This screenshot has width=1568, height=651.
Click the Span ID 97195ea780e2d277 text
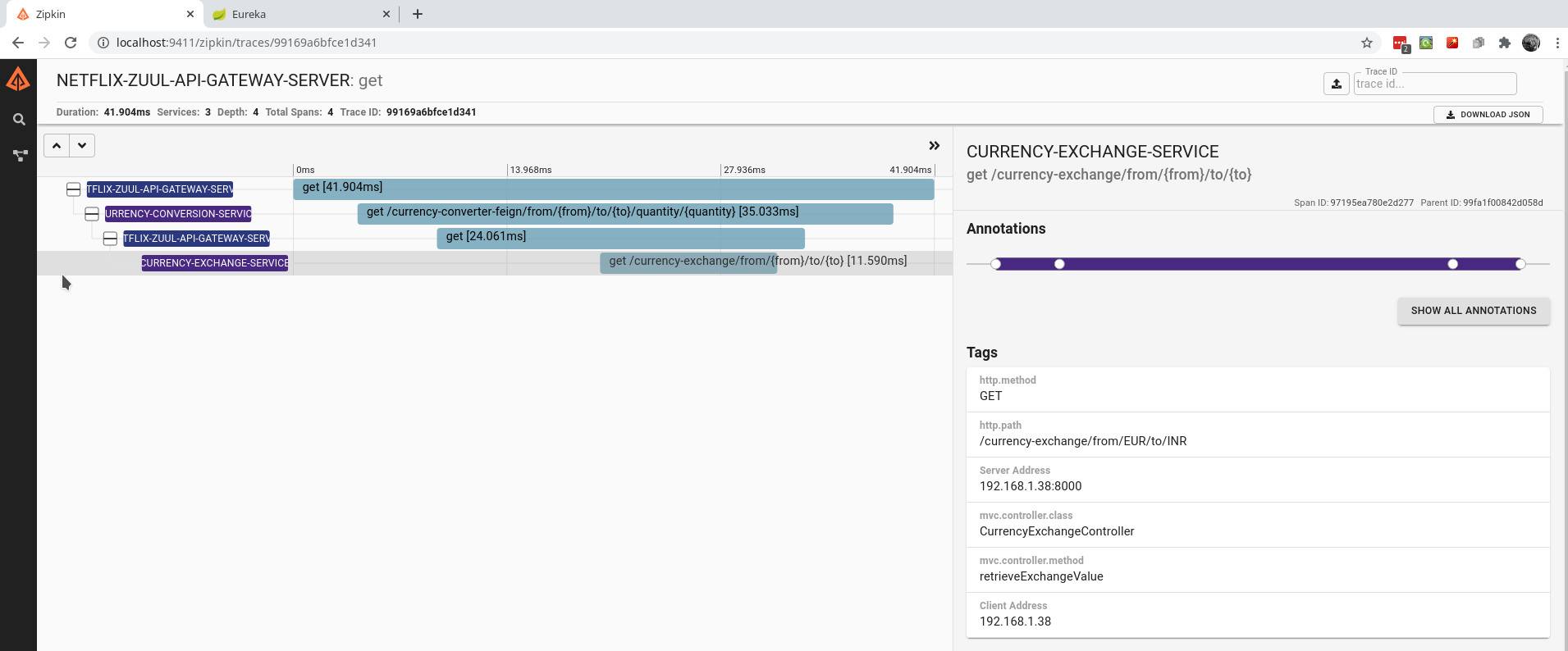(x=1372, y=203)
